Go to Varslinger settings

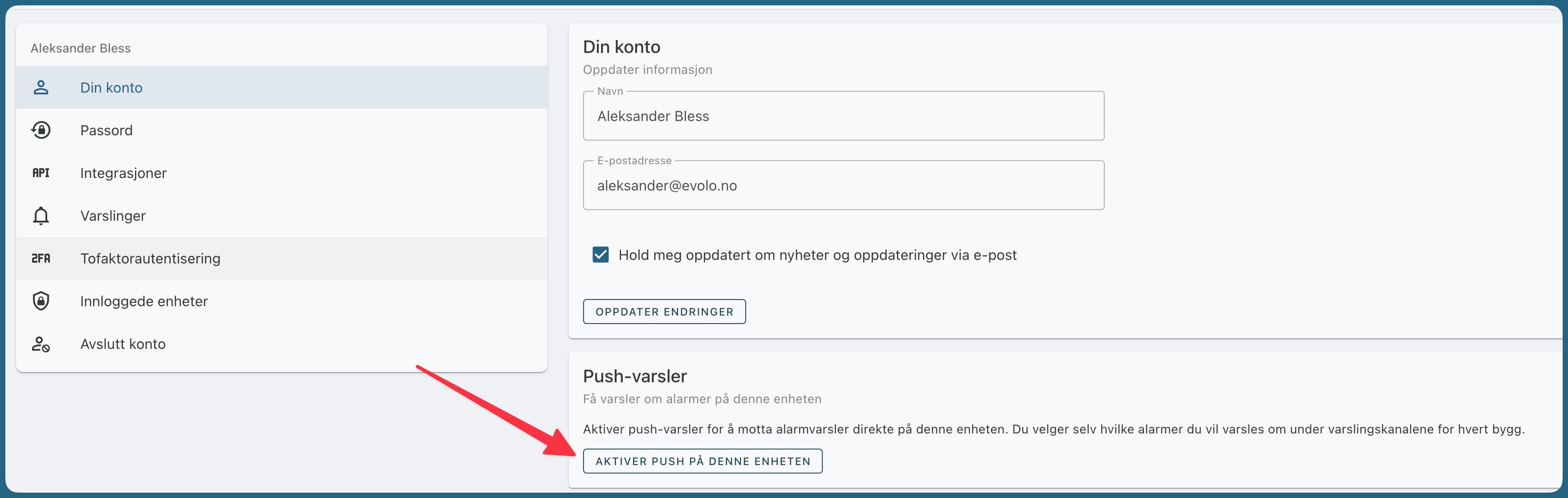pos(282,216)
